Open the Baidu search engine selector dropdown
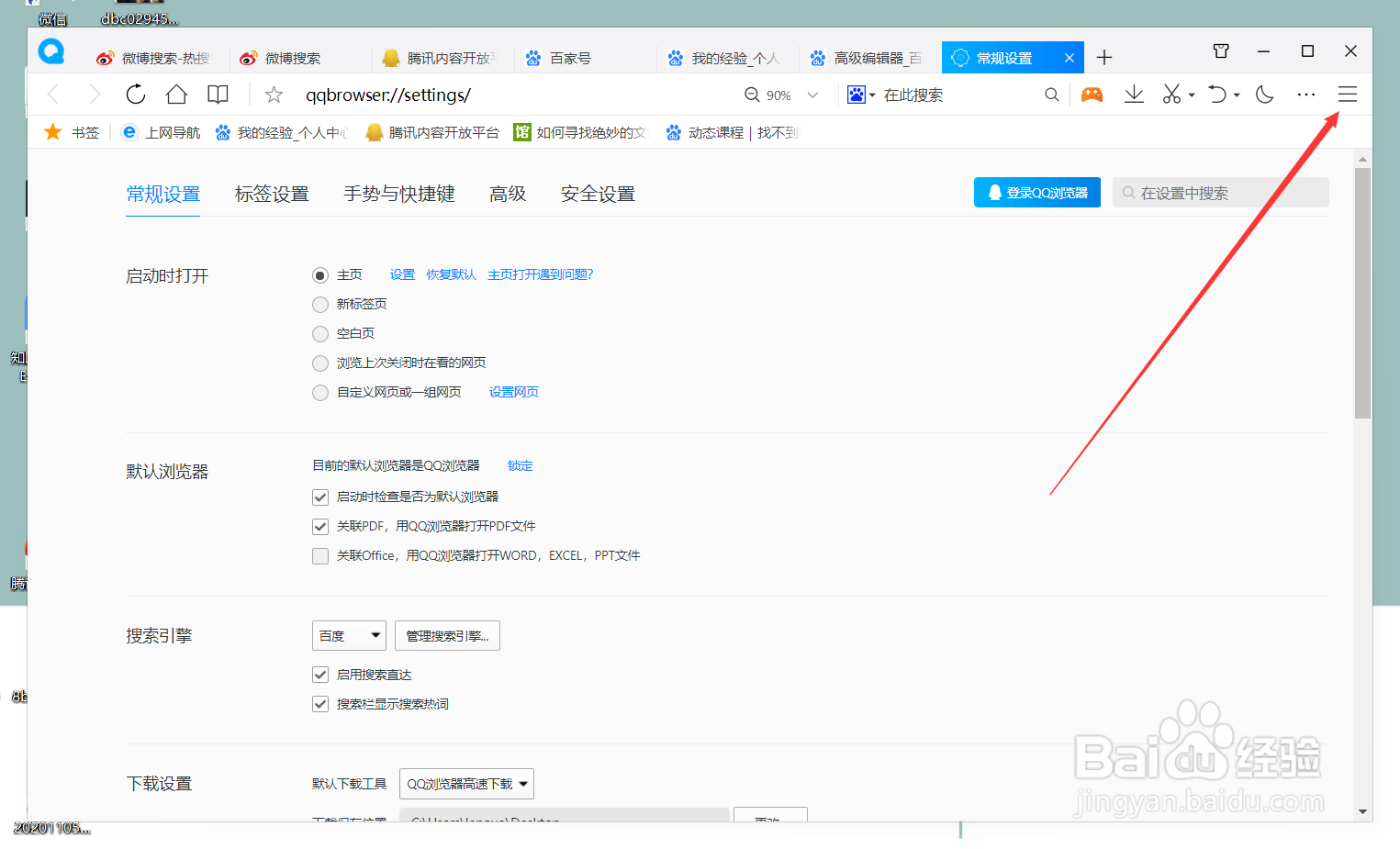Screen dimensions: 1400x849 (861, 95)
